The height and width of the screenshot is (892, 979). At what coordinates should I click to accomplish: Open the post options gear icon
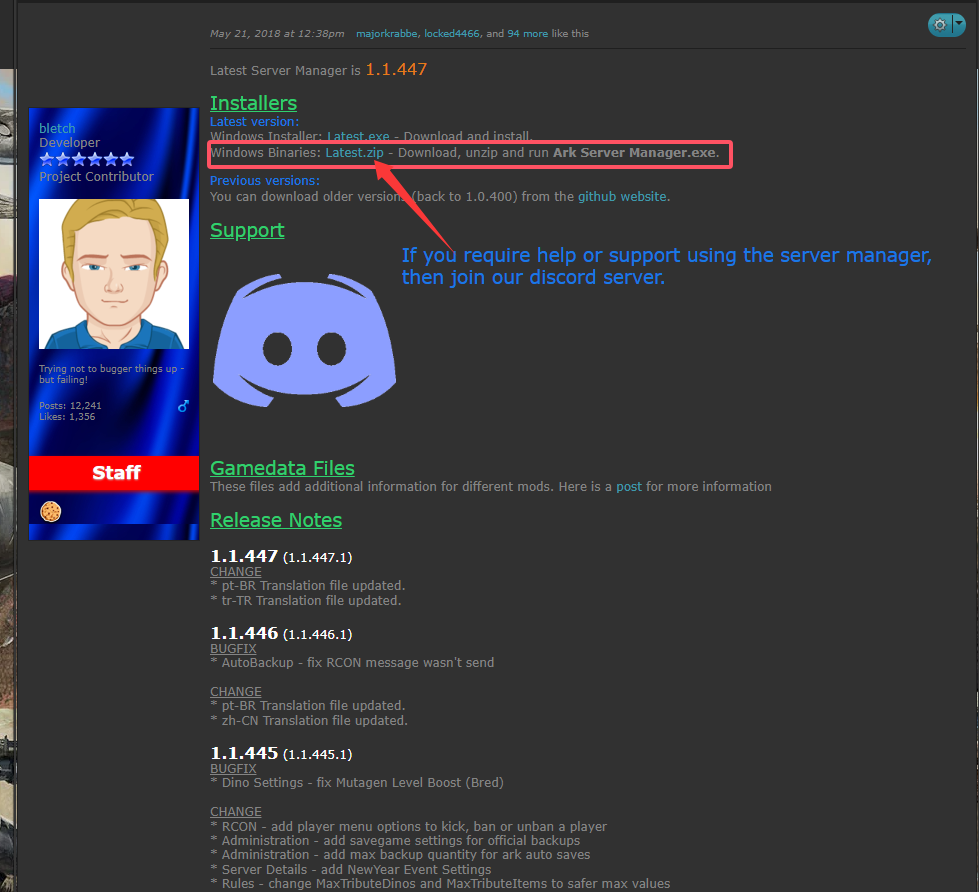(938, 23)
